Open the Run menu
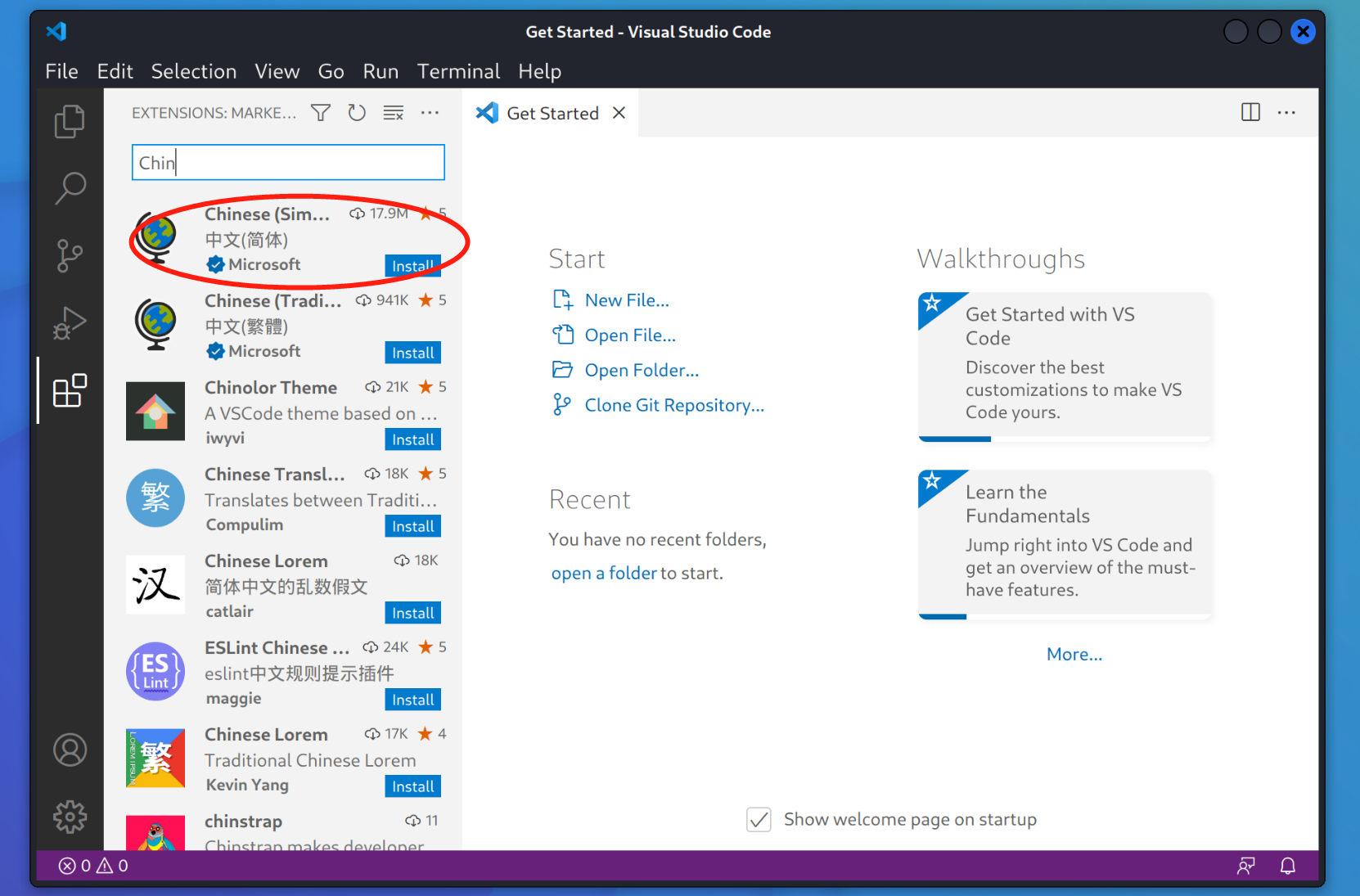 tap(381, 71)
